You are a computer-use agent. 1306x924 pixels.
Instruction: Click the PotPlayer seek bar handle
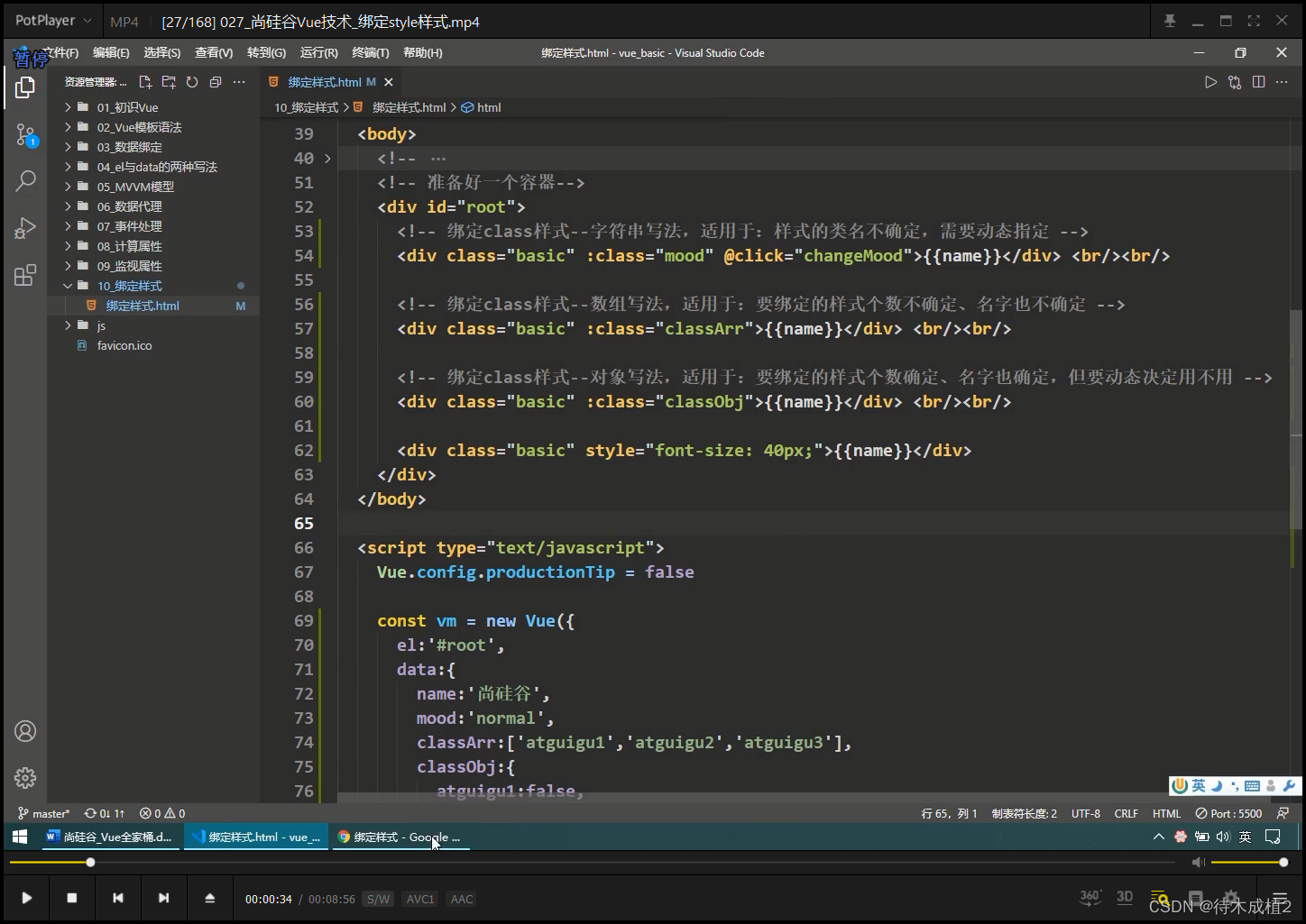[x=90, y=863]
